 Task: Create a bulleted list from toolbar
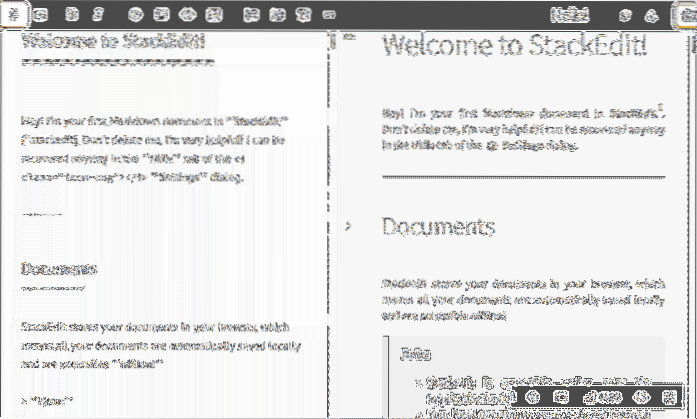click(x=274, y=15)
